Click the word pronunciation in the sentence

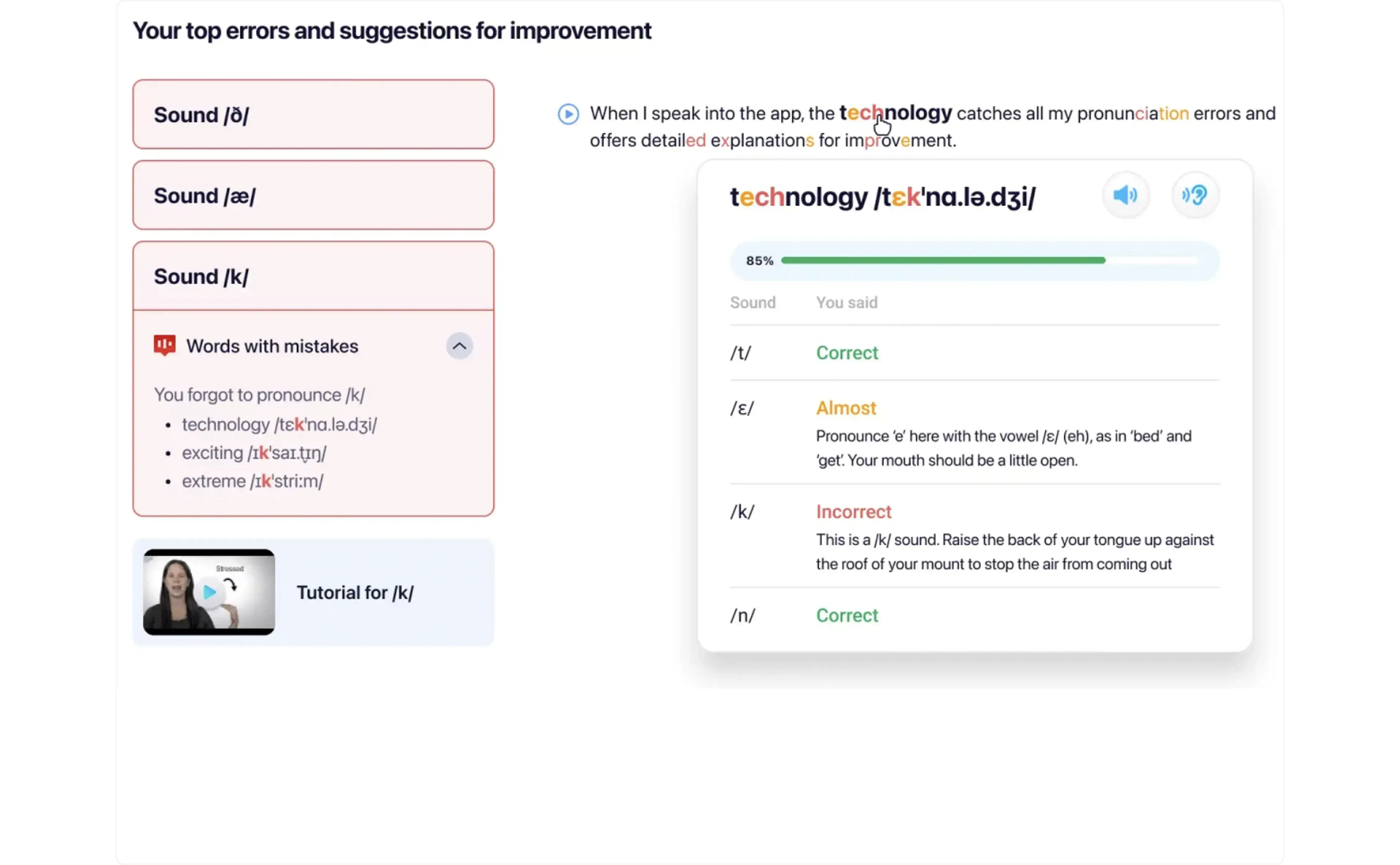(1132, 113)
